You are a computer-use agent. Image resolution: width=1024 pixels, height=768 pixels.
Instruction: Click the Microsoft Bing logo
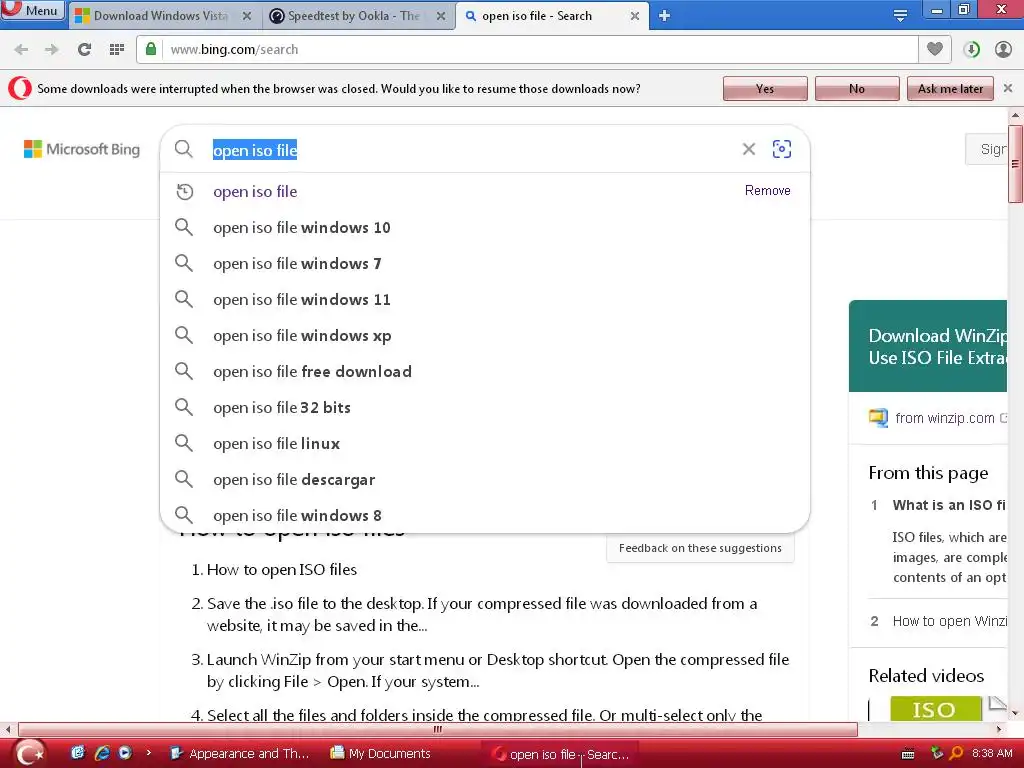[82, 150]
